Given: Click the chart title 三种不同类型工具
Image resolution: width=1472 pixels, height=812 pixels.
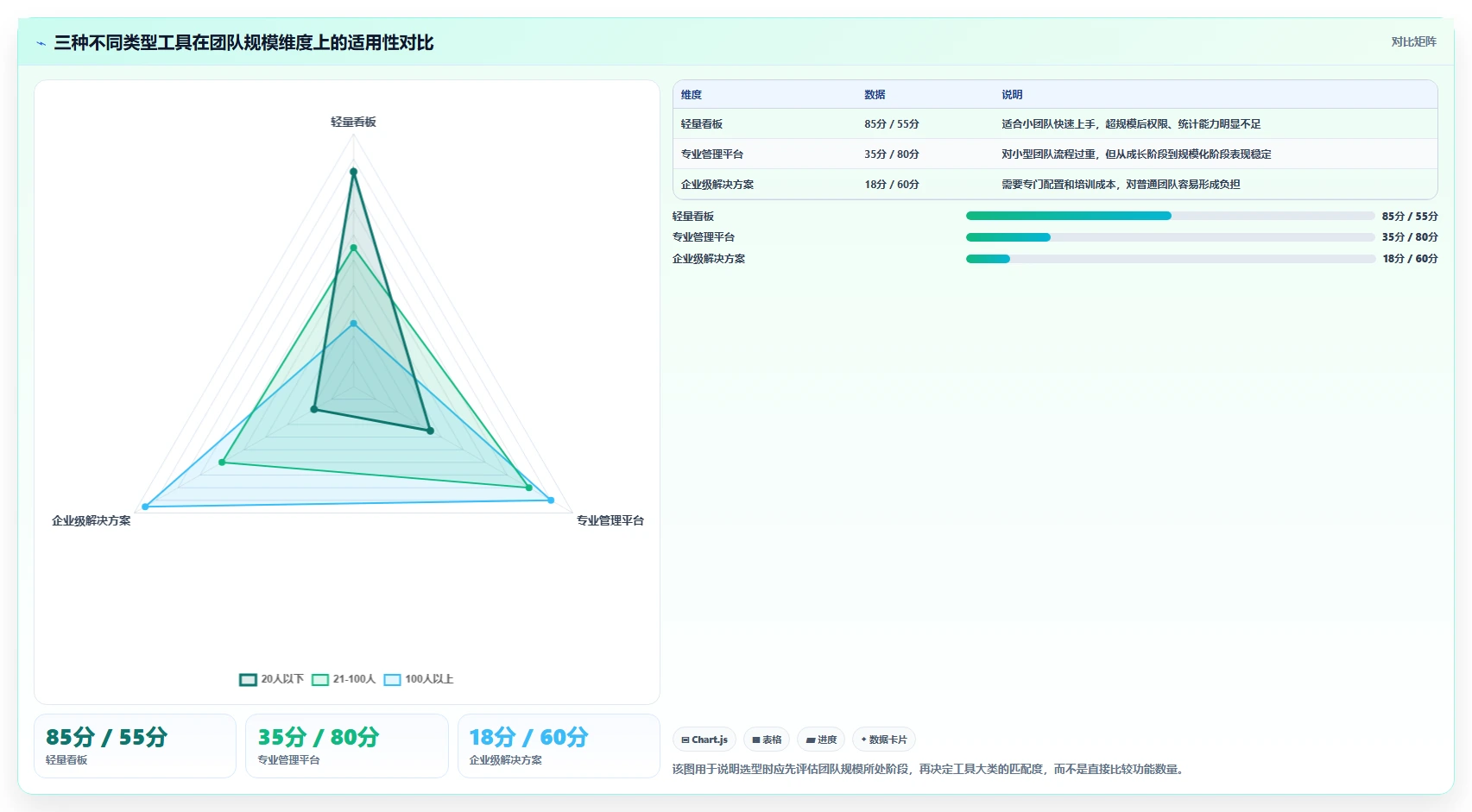Looking at the screenshot, I should 244,43.
